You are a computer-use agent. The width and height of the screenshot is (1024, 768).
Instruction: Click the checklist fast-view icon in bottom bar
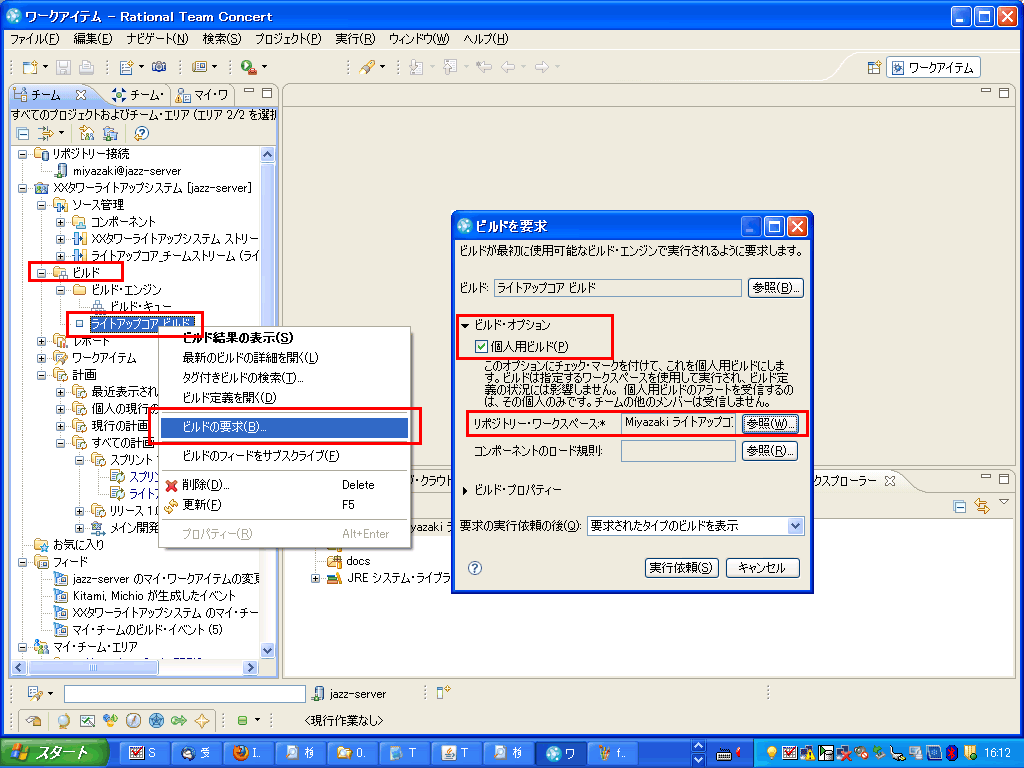(87, 720)
